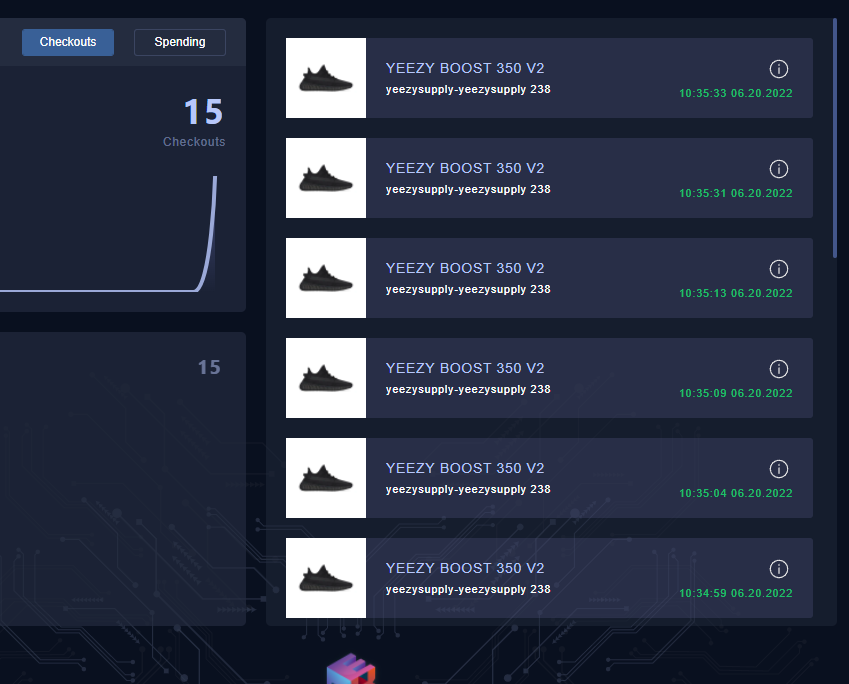
Task: Click yeezysupply 238 profile text at 10:34:59
Action: [x=468, y=590]
